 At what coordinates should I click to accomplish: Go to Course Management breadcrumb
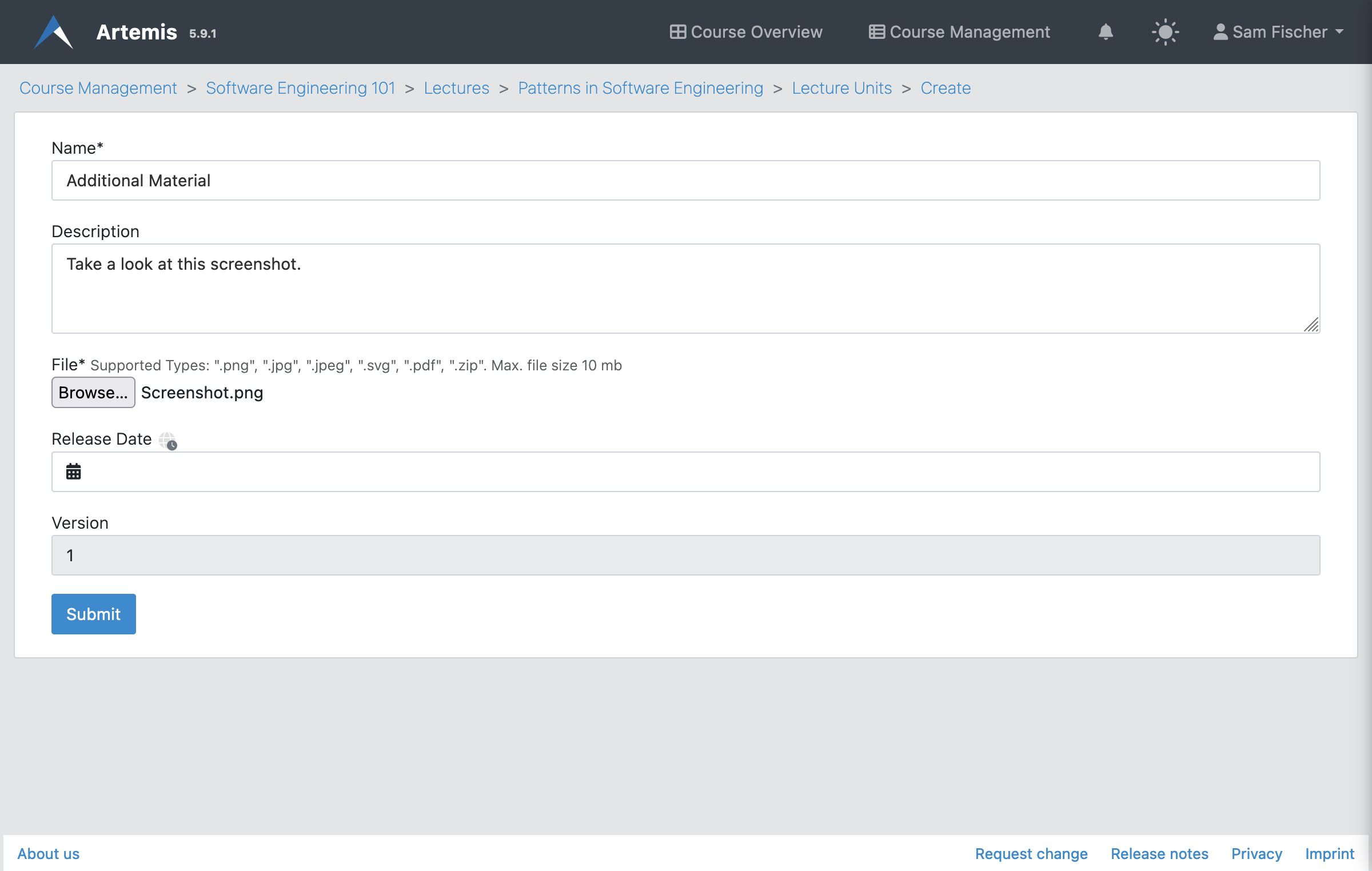point(98,88)
